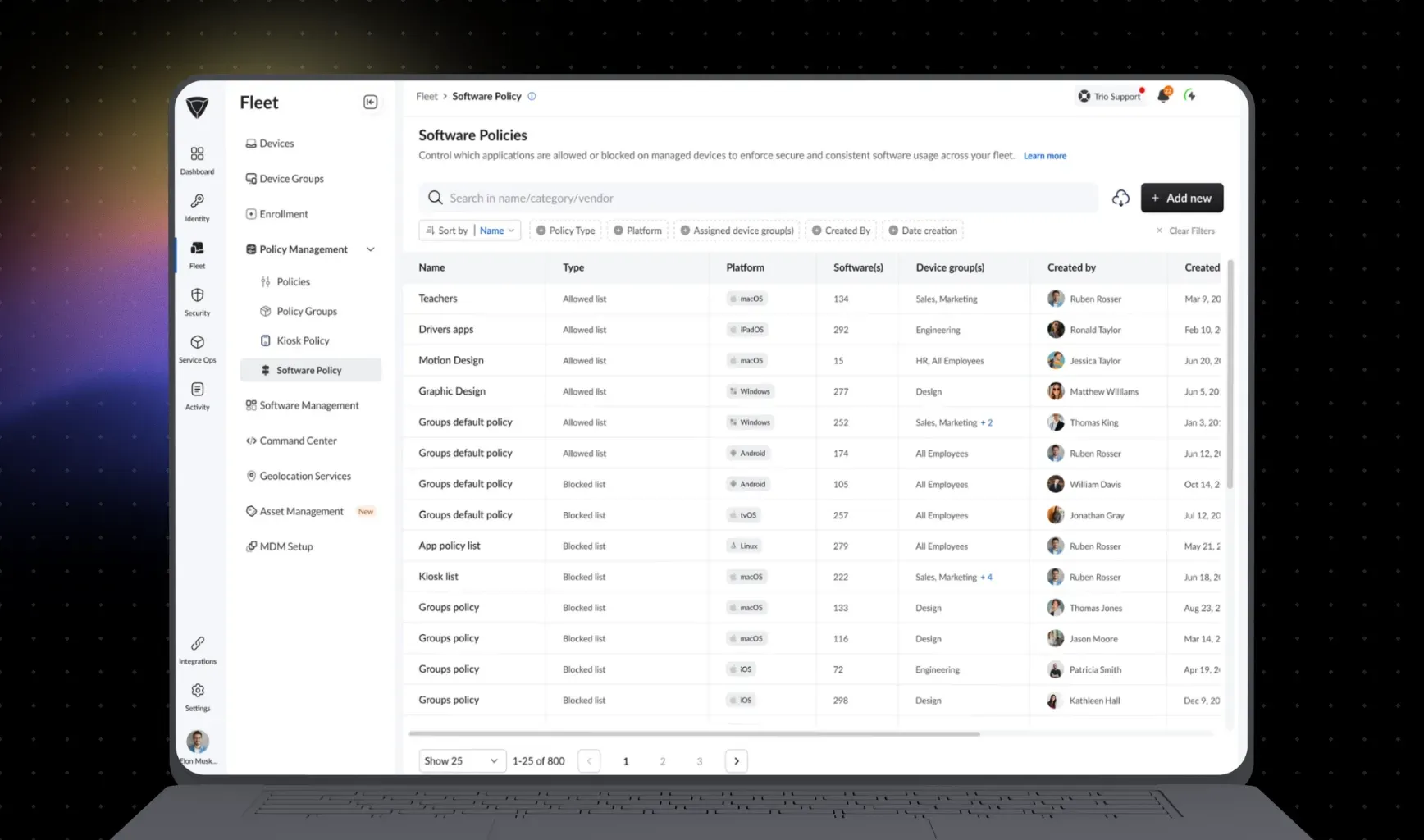The width and height of the screenshot is (1424, 840).
Task: Go to page 3
Action: (699, 761)
